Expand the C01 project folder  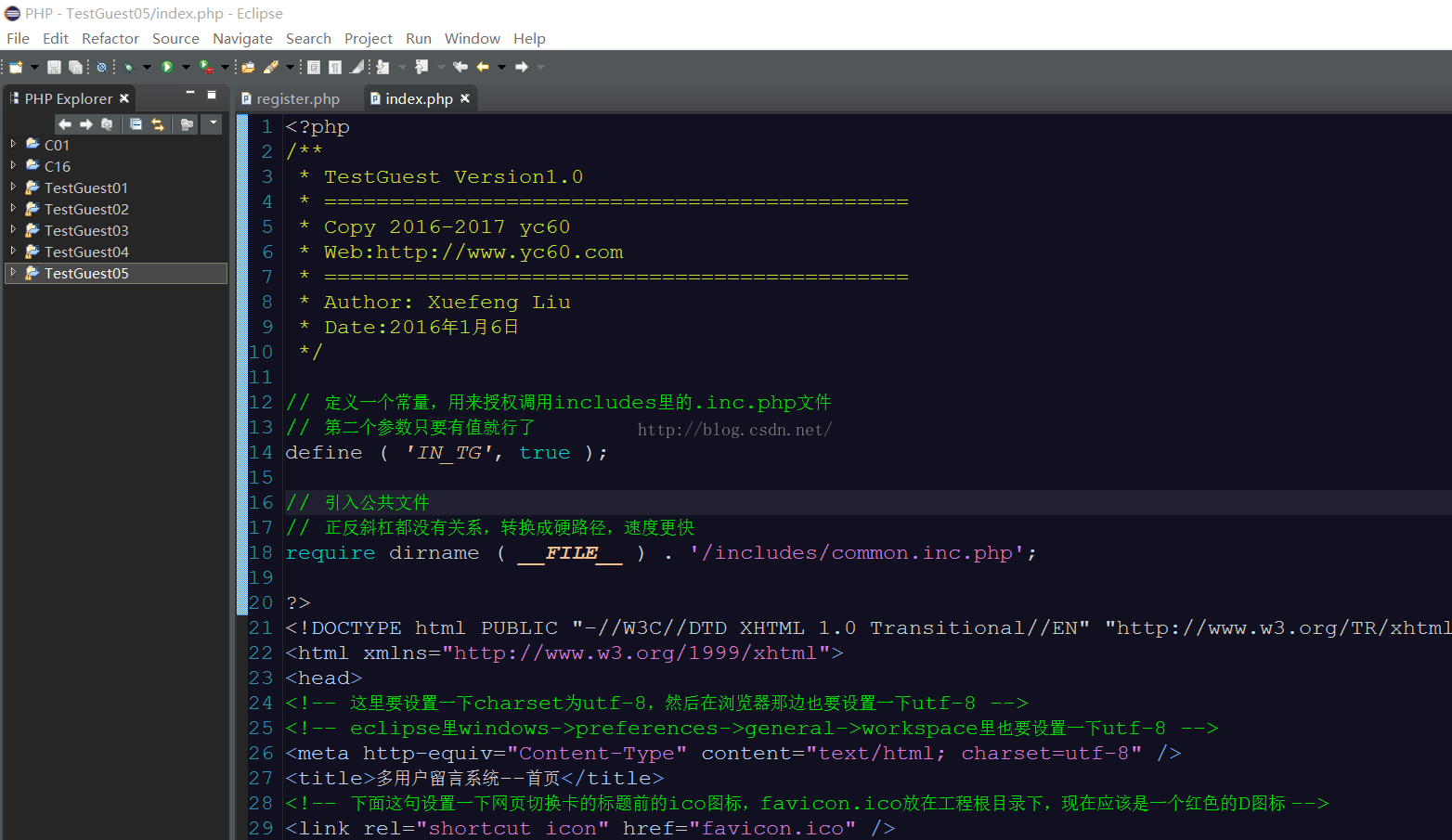coord(13,144)
